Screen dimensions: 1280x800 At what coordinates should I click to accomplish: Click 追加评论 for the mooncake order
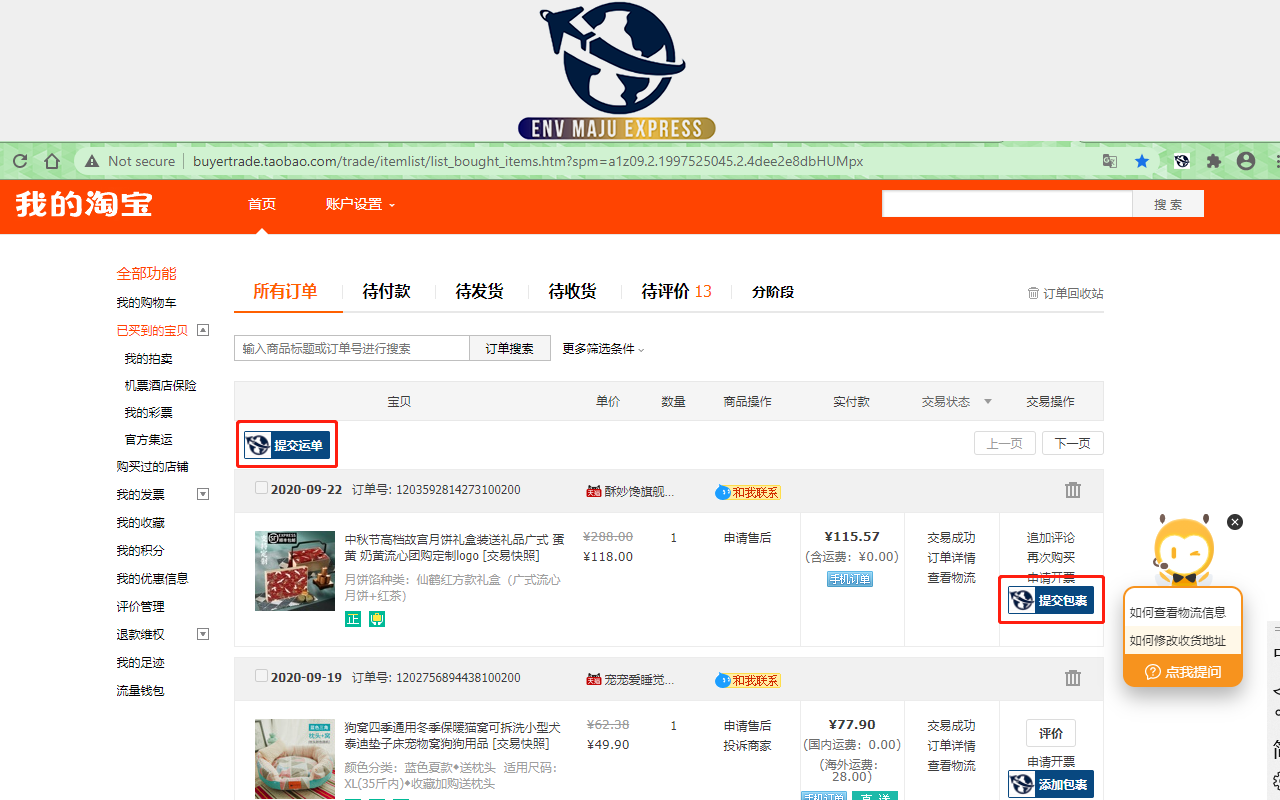[1051, 538]
